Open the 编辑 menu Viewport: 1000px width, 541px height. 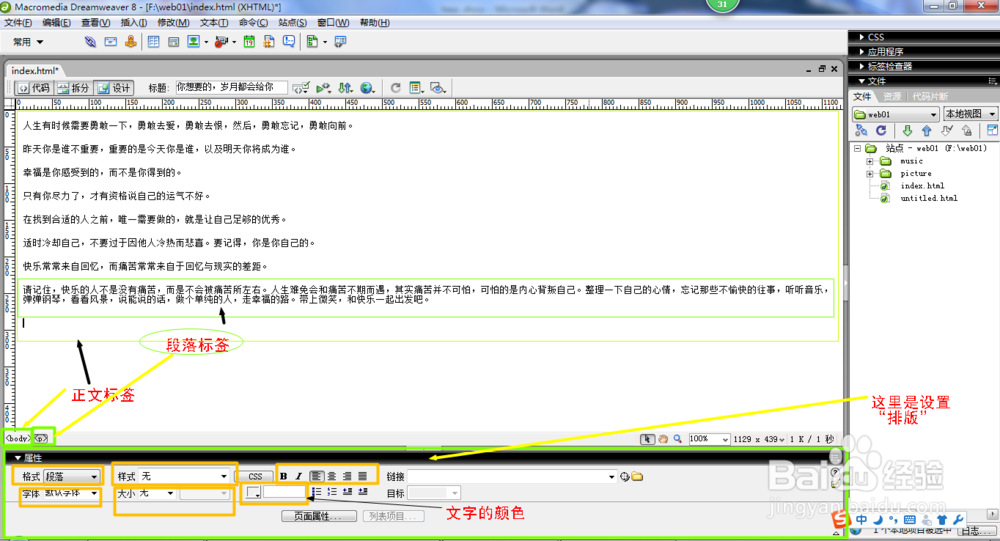(x=56, y=22)
